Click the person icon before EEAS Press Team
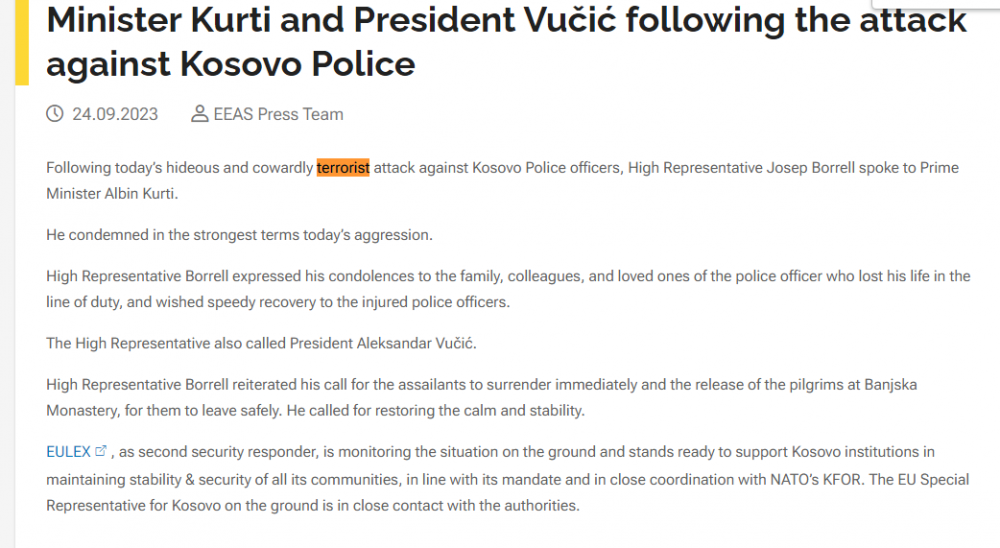This screenshot has width=1000, height=548. click(x=200, y=114)
